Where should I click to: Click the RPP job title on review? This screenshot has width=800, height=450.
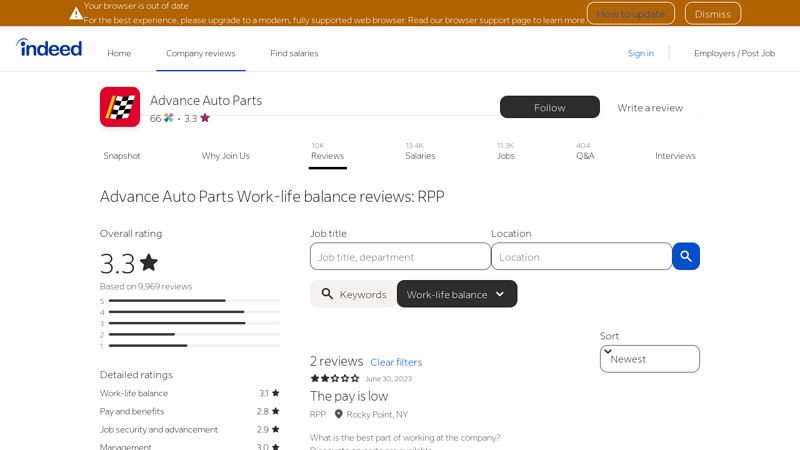[317, 414]
